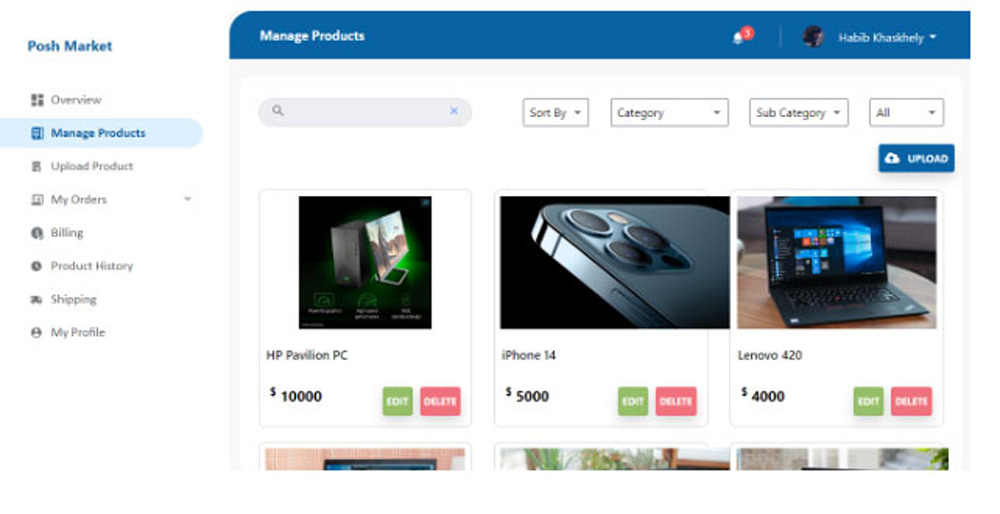Click the Product History clock icon
This screenshot has width=1000, height=514.
[37, 266]
